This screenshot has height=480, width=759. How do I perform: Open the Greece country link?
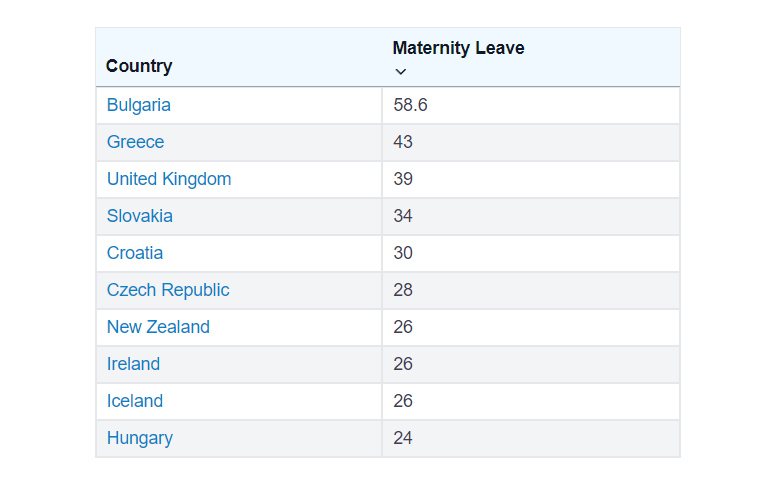point(135,142)
